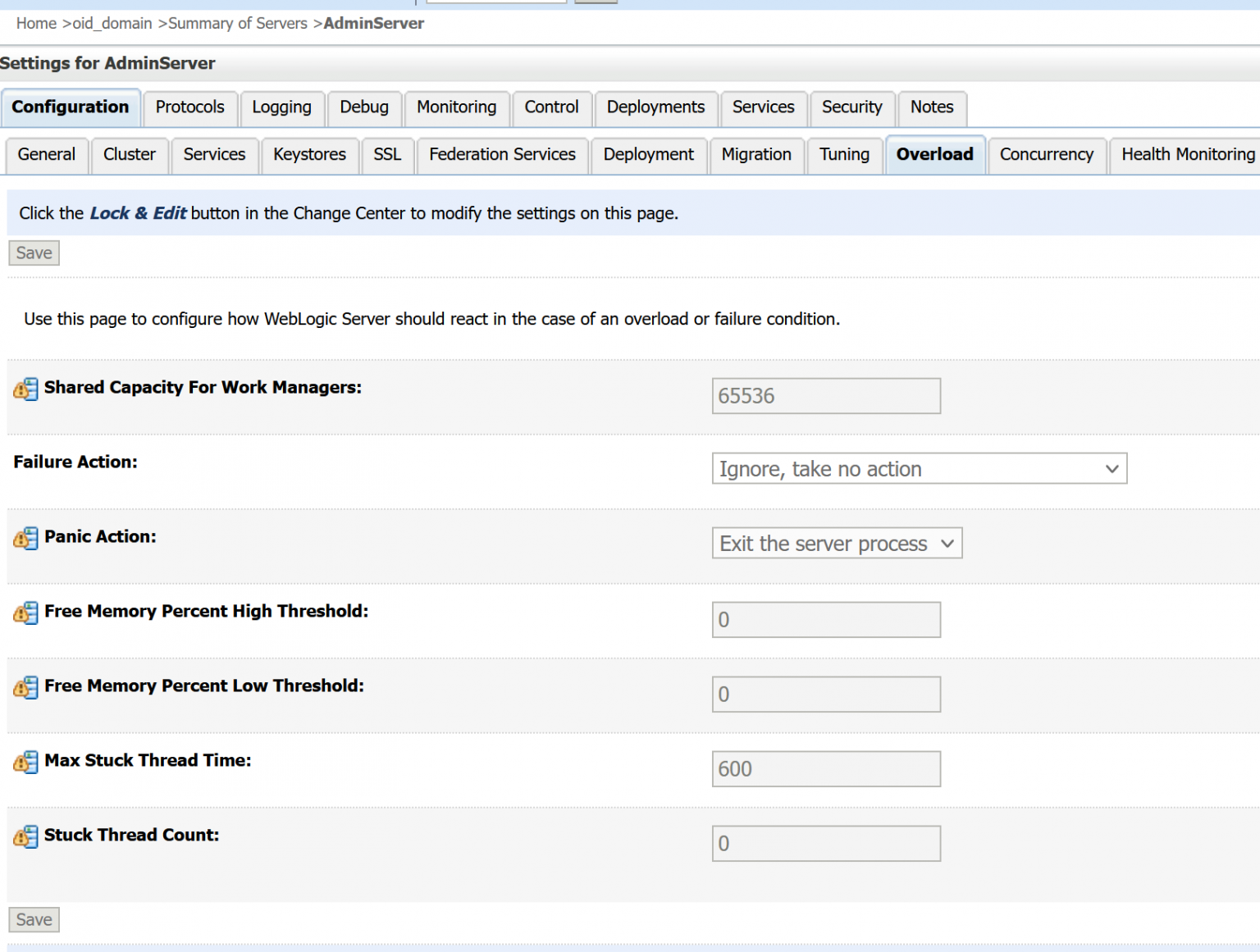
Task: Open the Failure Action dropdown
Action: pyautogui.click(x=919, y=469)
